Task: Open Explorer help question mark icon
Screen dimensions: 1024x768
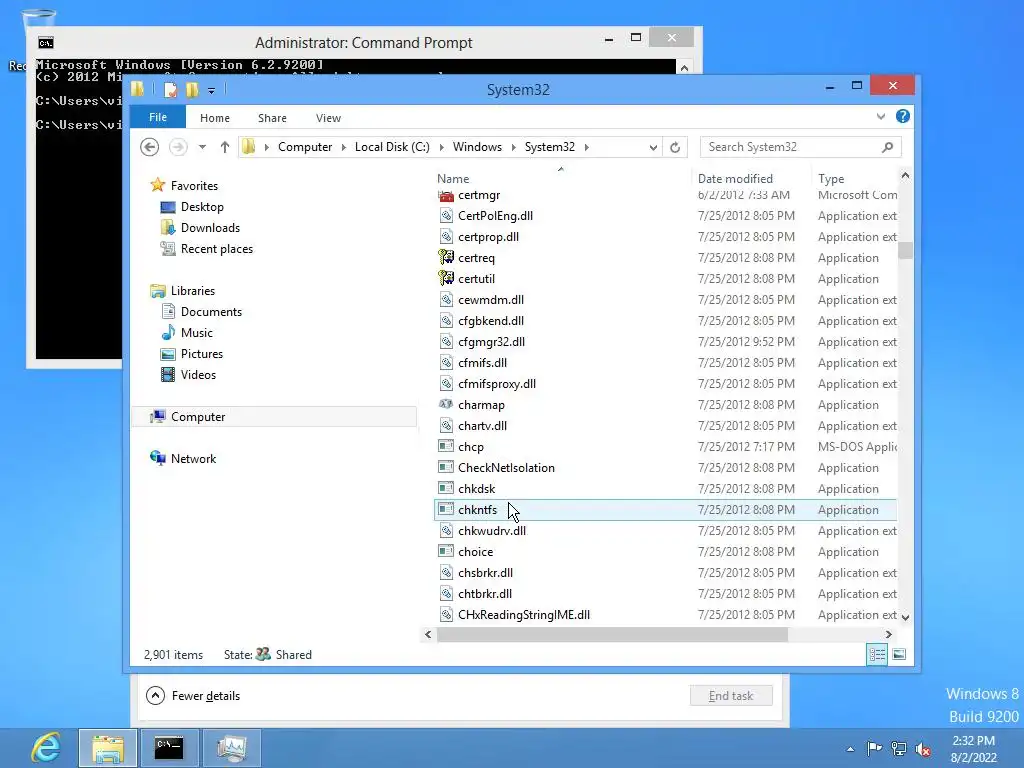Action: 903,116
